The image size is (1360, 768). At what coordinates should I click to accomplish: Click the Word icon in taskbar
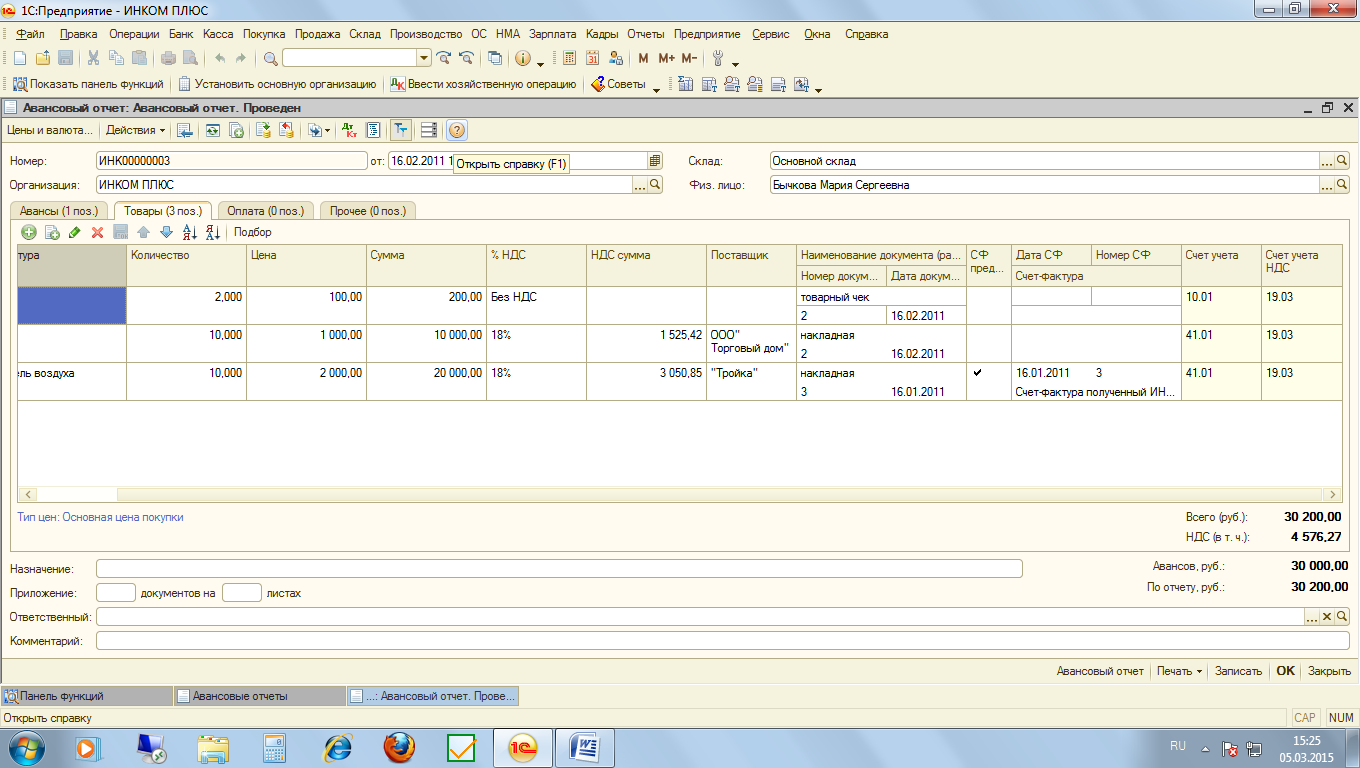(x=583, y=747)
